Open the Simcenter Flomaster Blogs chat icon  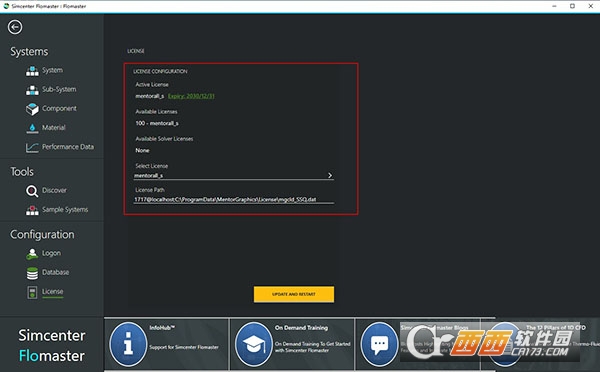[379, 344]
